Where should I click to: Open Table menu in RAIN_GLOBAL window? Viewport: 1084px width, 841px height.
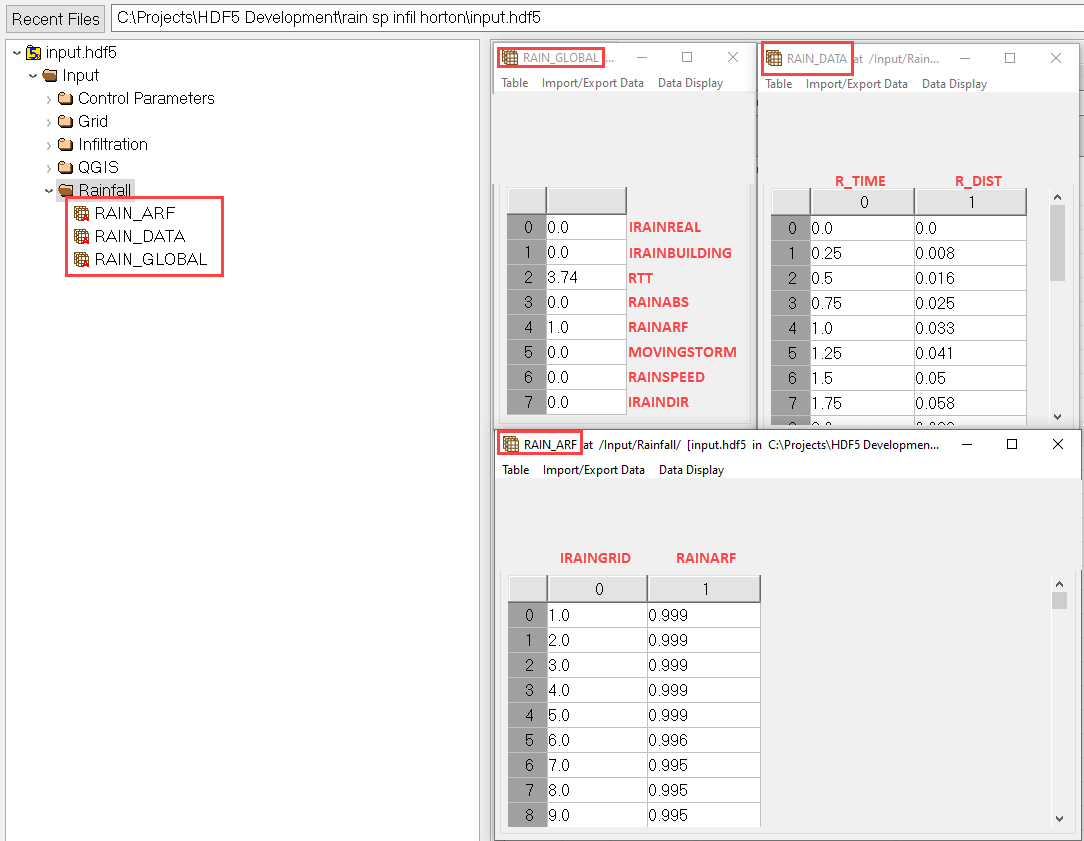515,83
